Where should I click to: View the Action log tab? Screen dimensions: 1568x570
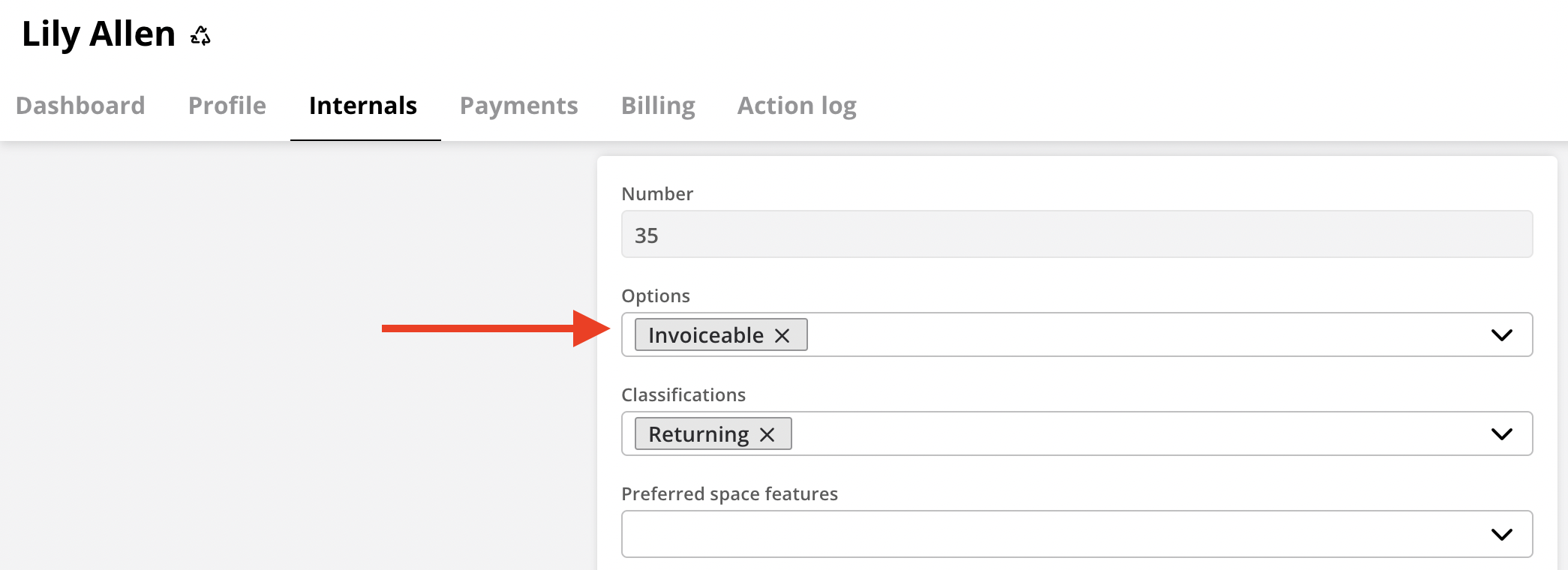tap(797, 106)
